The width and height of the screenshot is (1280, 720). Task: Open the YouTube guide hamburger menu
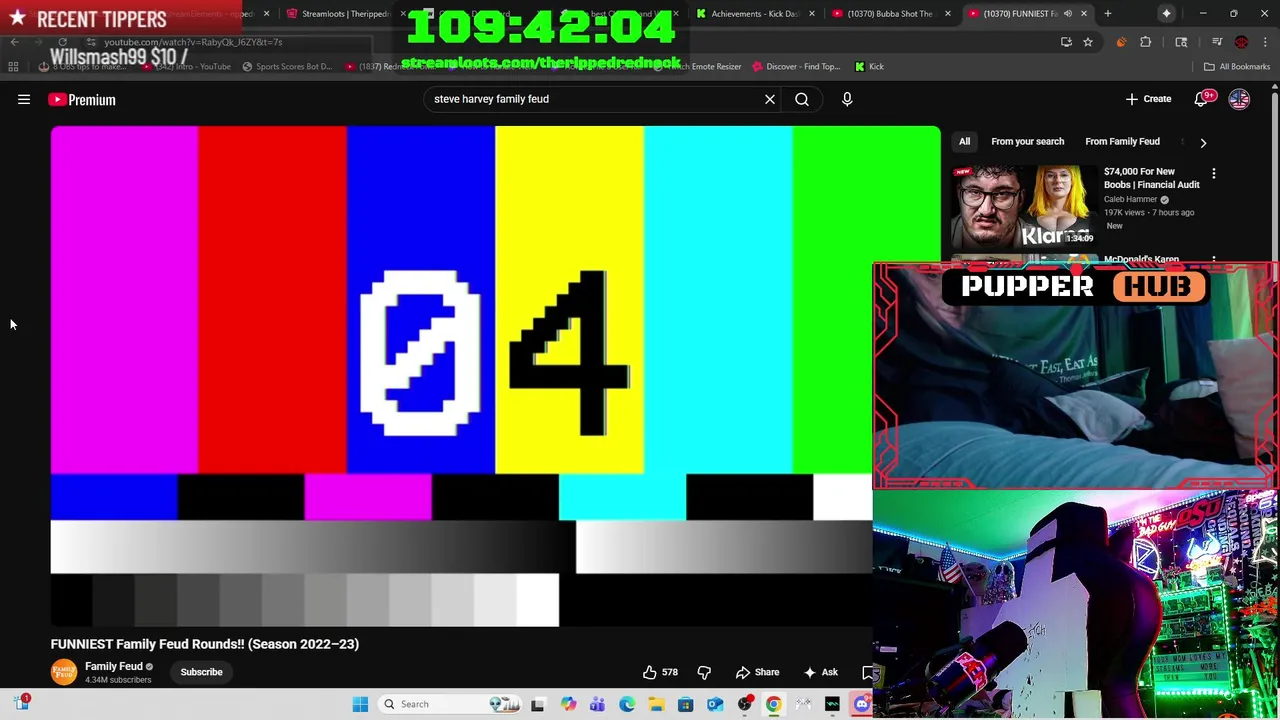pyautogui.click(x=24, y=99)
